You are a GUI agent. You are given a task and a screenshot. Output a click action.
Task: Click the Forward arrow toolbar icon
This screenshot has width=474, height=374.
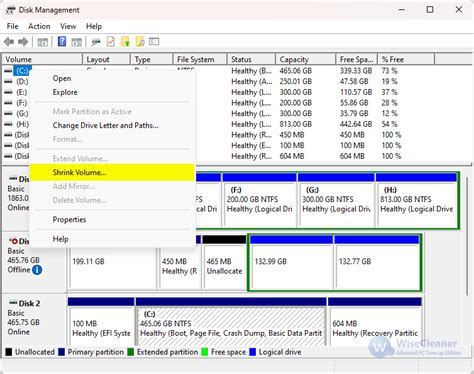(23, 42)
